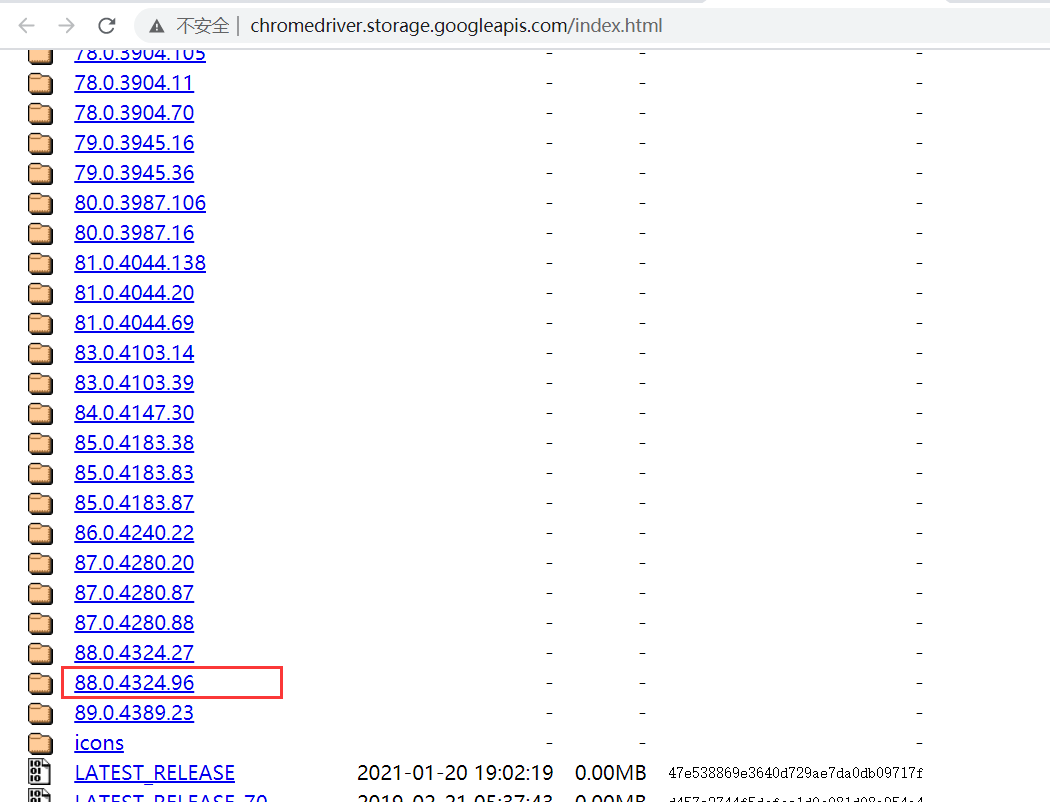Click folder icon beside 89.0.4389.23
The width and height of the screenshot is (1050, 802).
point(40,713)
